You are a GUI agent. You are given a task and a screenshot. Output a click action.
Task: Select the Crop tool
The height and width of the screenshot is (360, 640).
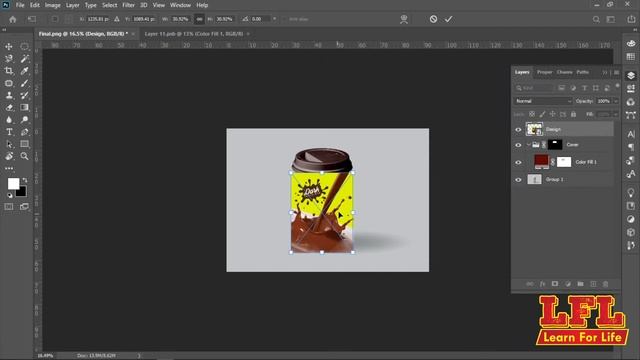(x=9, y=71)
